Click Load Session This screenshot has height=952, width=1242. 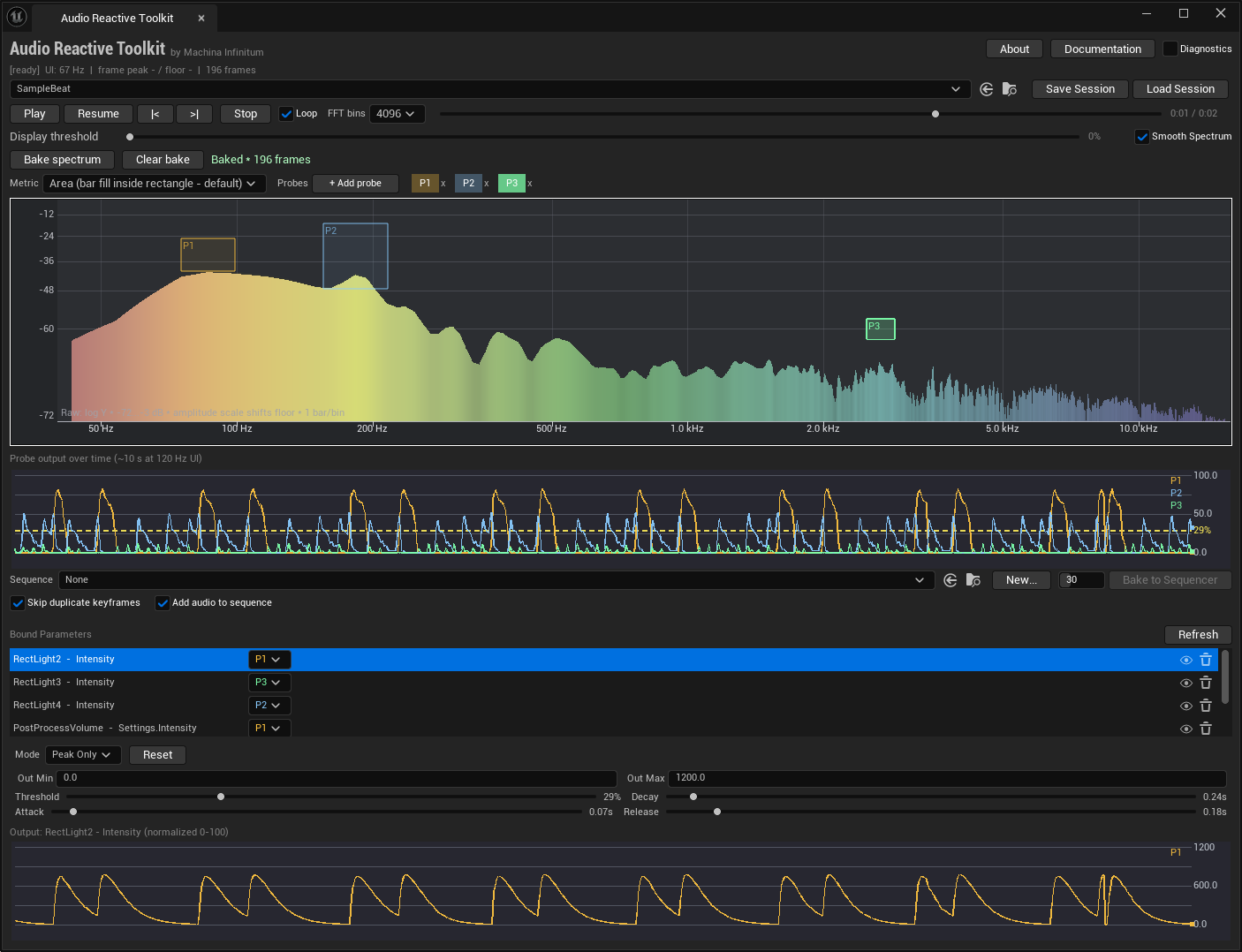(x=1180, y=89)
